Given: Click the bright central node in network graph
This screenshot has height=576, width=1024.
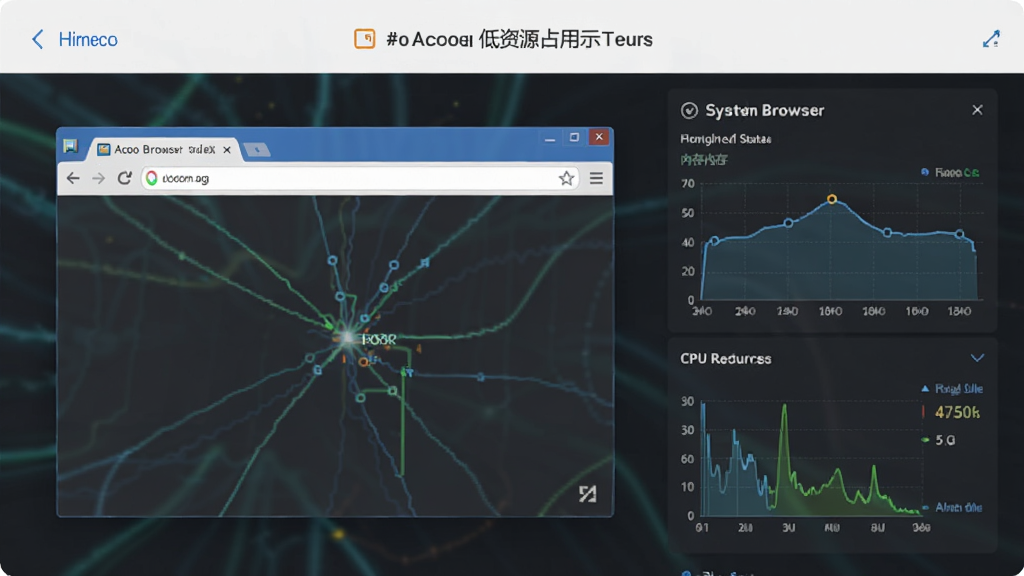Looking at the screenshot, I should click(x=347, y=338).
